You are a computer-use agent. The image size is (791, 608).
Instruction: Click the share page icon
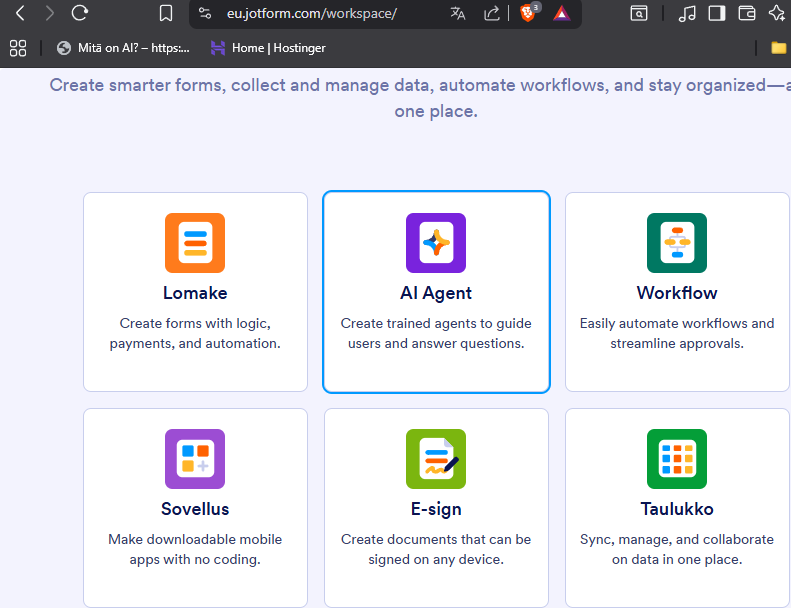coord(491,13)
